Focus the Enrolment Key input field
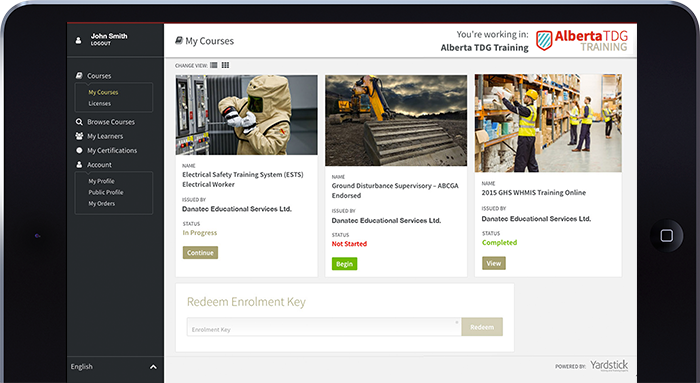 coord(324,327)
